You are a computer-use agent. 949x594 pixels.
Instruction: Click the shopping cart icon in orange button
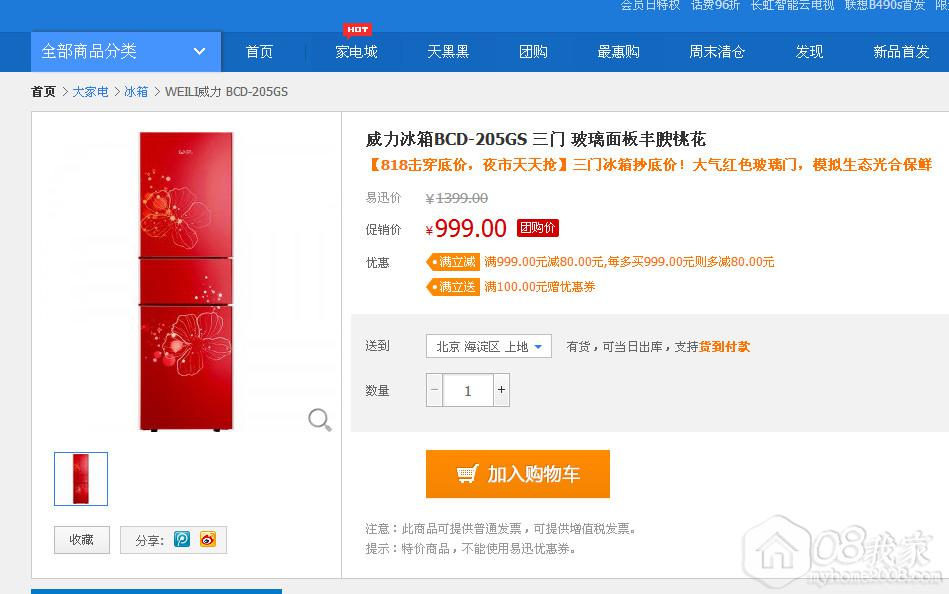click(467, 474)
